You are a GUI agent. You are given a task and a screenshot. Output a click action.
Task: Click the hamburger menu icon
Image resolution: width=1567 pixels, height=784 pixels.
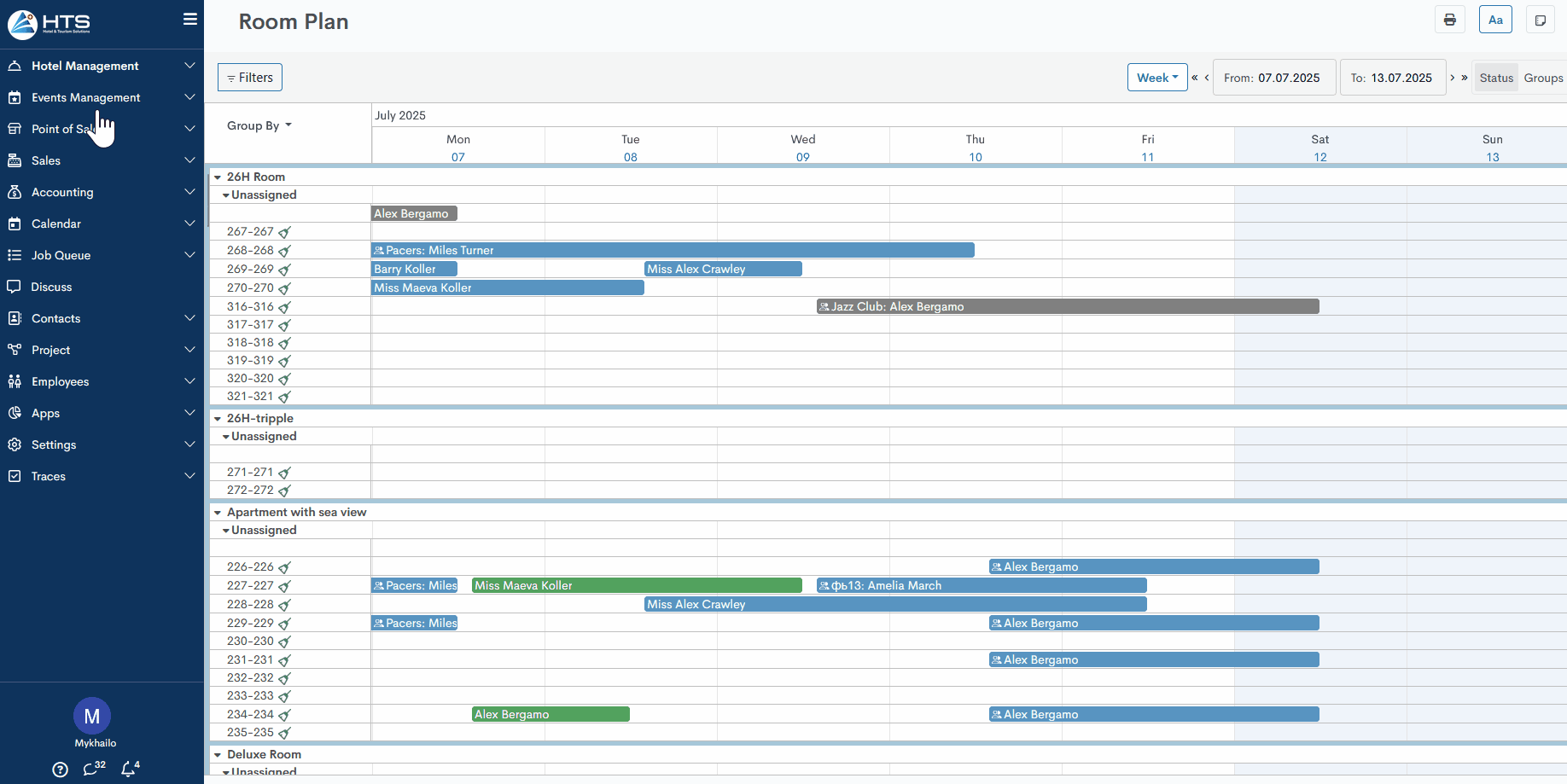189,20
